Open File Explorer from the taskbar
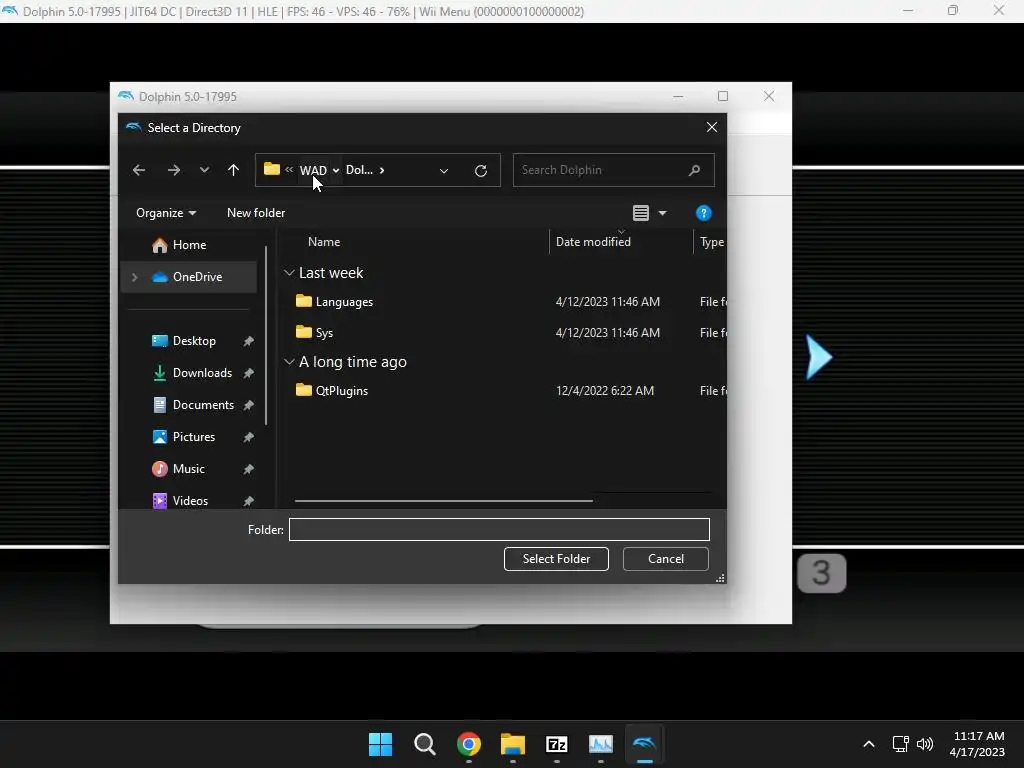Screen dimensions: 1024x768 [x=513, y=744]
